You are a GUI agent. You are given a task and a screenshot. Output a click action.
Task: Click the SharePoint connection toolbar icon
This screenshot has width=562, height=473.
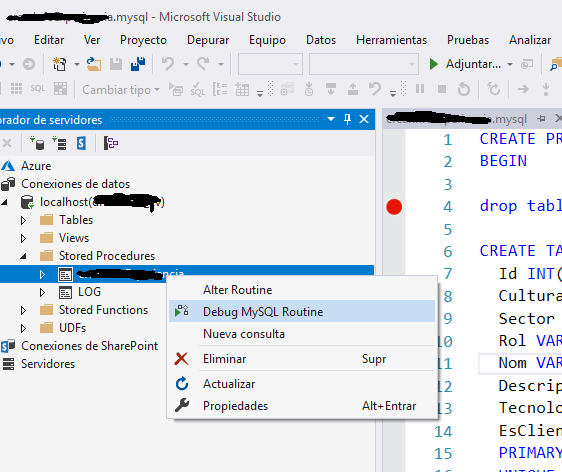pyautogui.click(x=81, y=143)
